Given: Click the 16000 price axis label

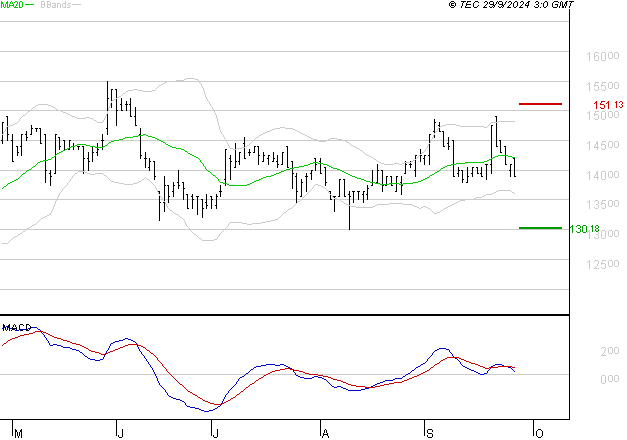Looking at the screenshot, I should [x=603, y=56].
